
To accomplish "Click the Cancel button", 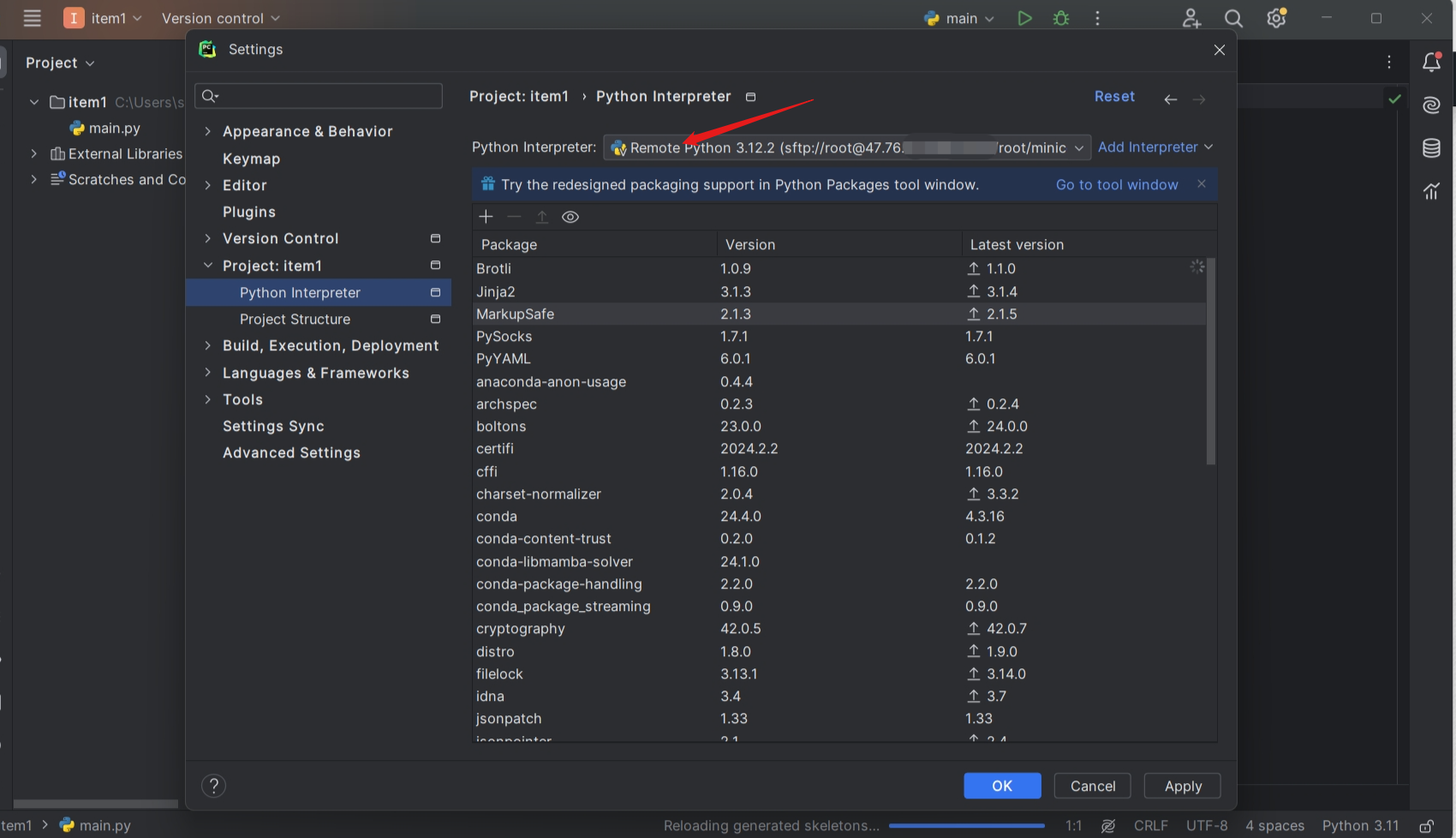I will tap(1093, 786).
